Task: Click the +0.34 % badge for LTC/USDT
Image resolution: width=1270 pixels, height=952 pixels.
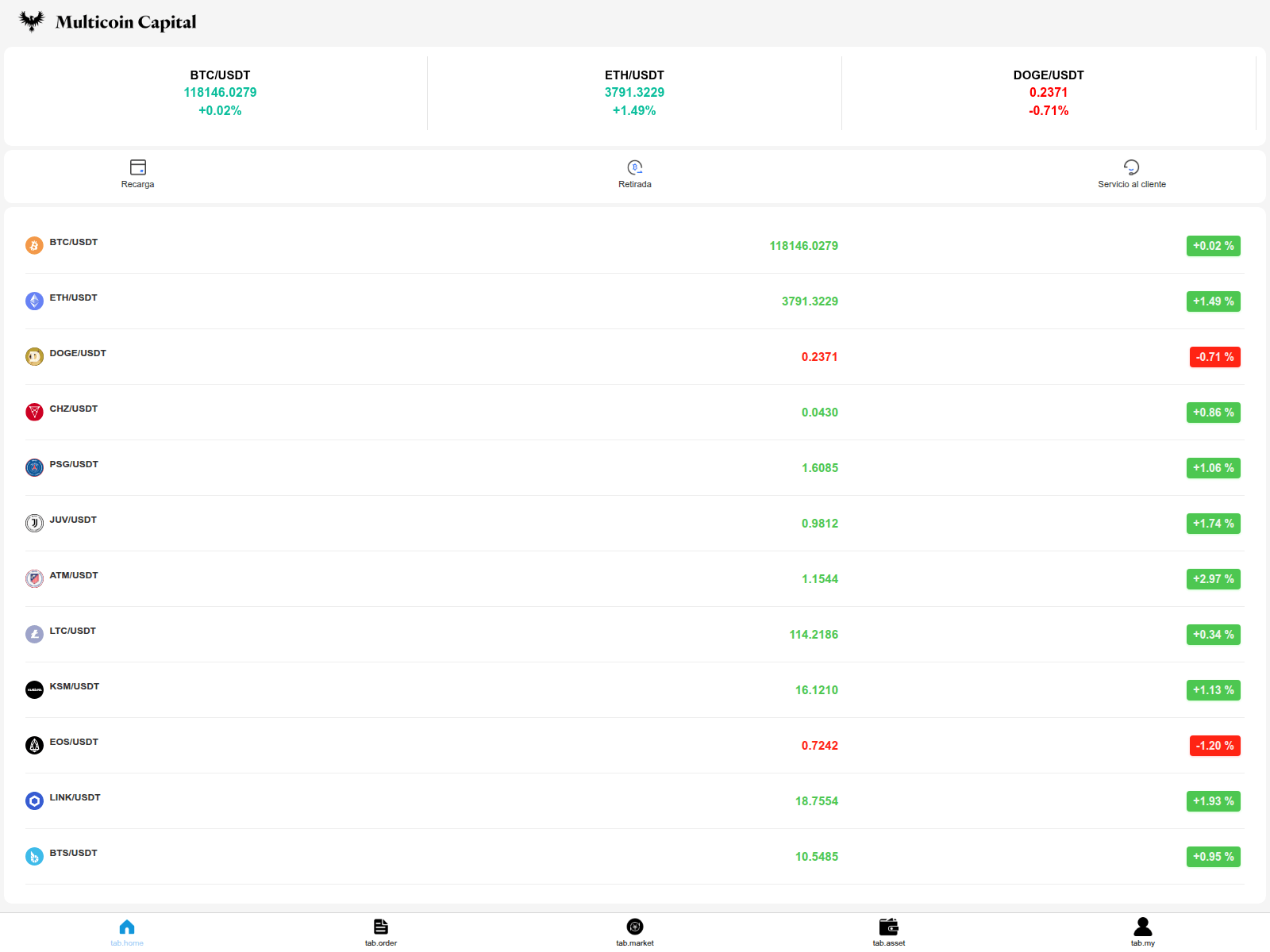Action: click(1214, 635)
